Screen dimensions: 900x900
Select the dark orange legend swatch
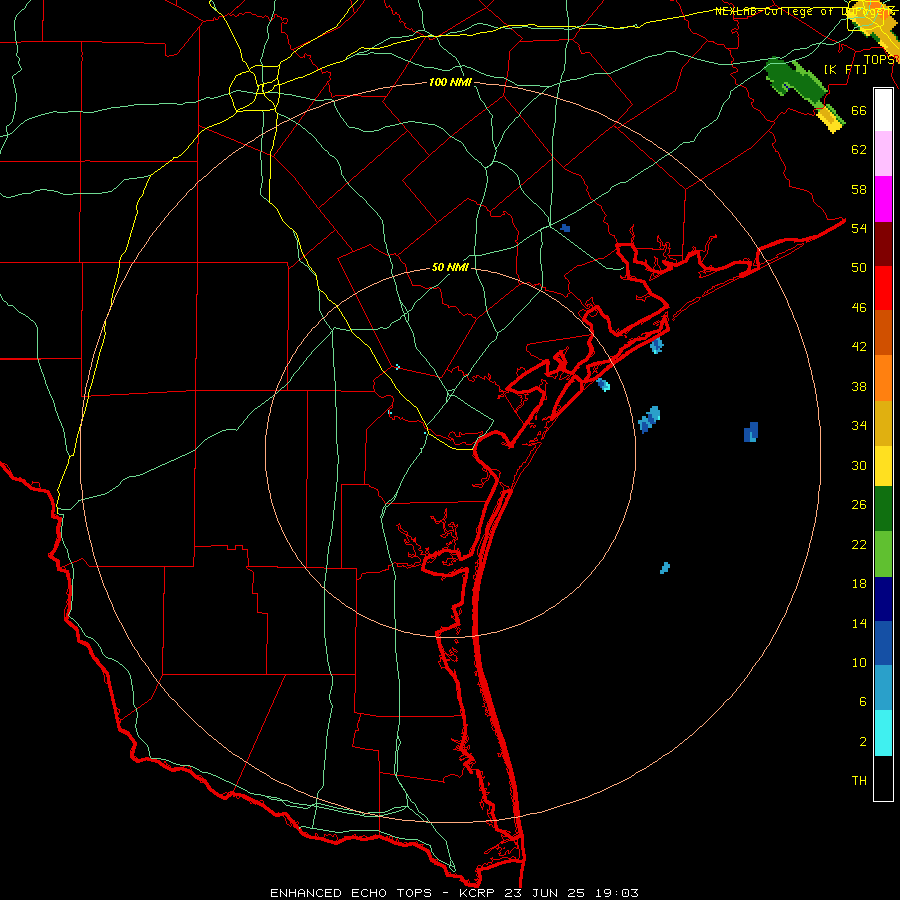(883, 332)
